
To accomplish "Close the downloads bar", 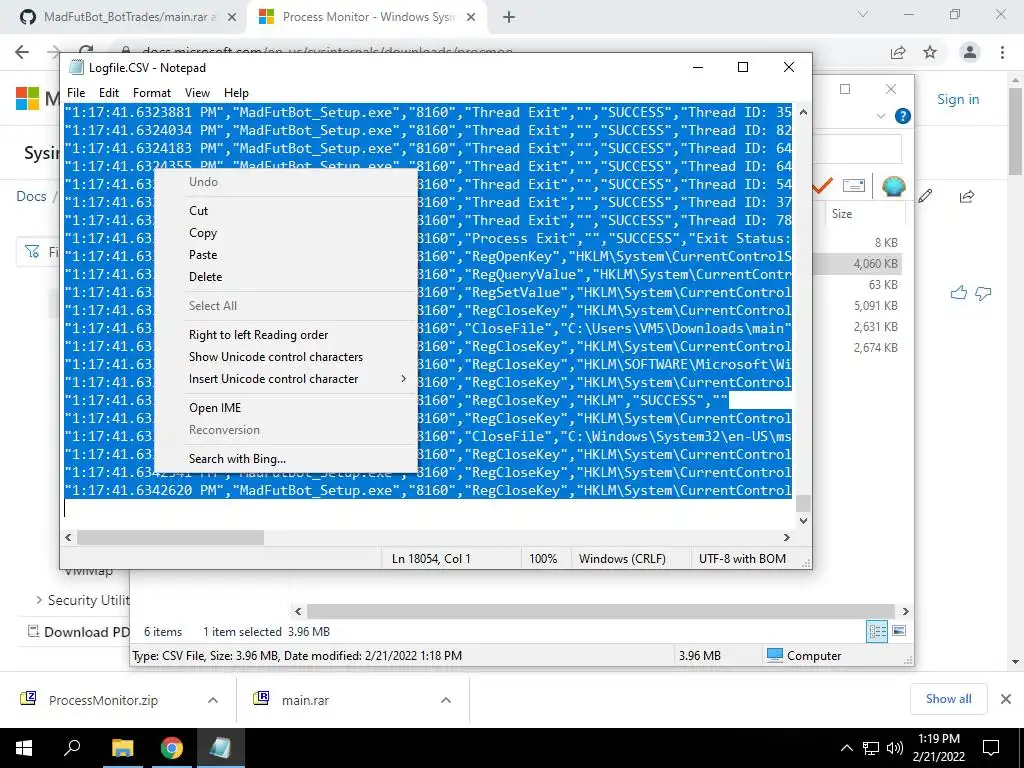I will pyautogui.click(x=1006, y=699).
